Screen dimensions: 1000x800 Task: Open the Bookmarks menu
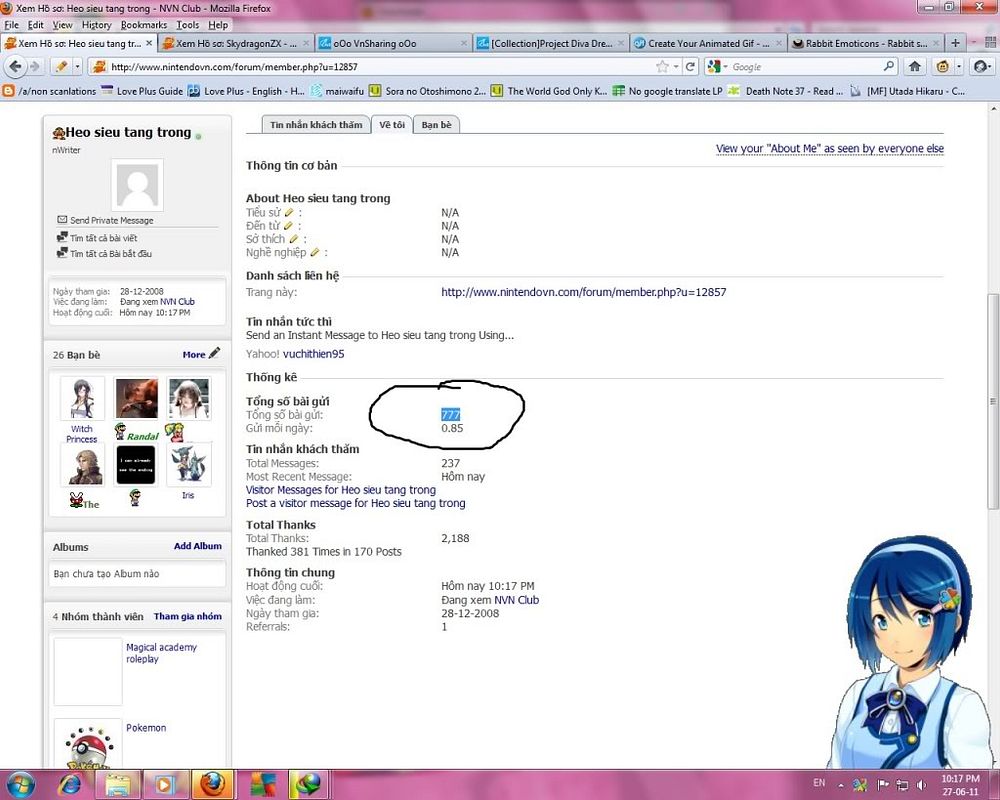[x=143, y=25]
